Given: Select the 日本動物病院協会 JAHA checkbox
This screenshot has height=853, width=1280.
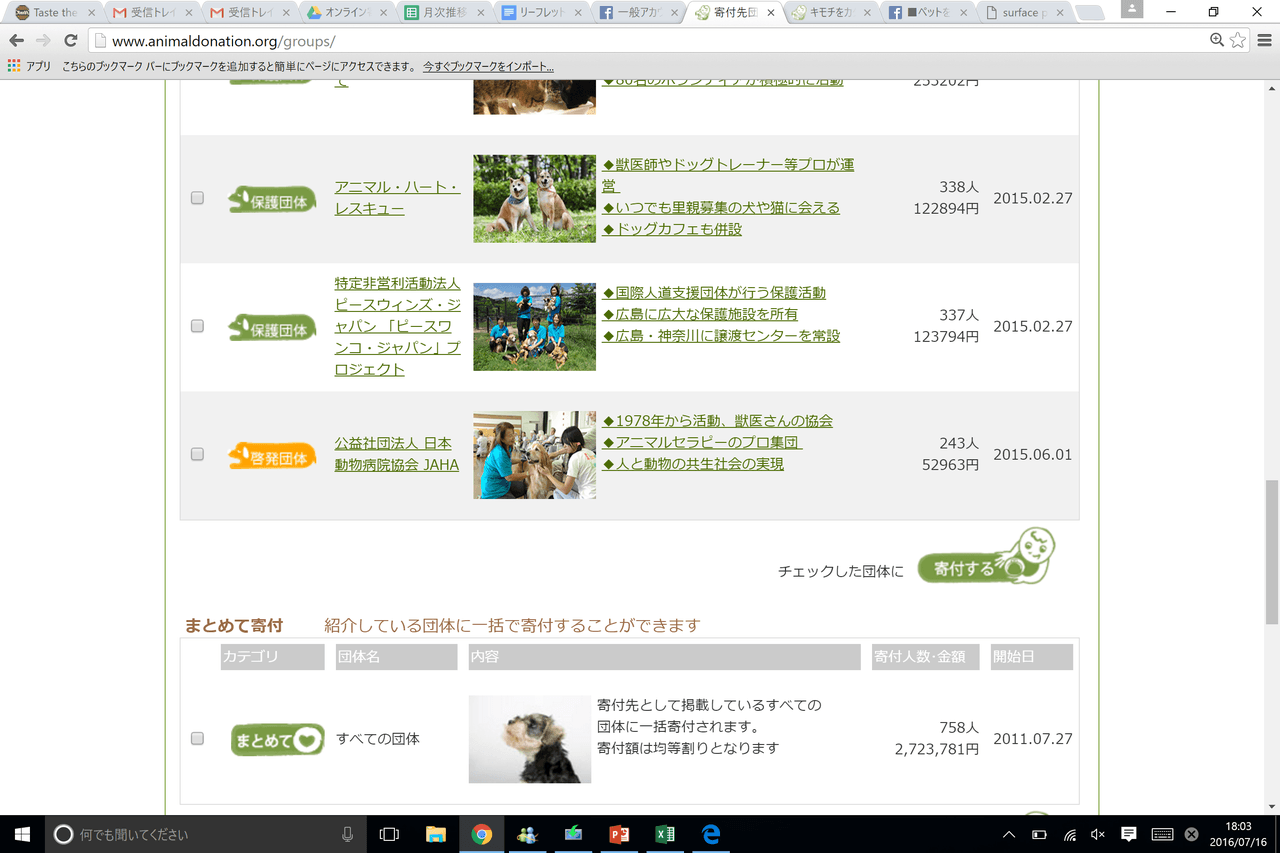Looking at the screenshot, I should tap(197, 454).
